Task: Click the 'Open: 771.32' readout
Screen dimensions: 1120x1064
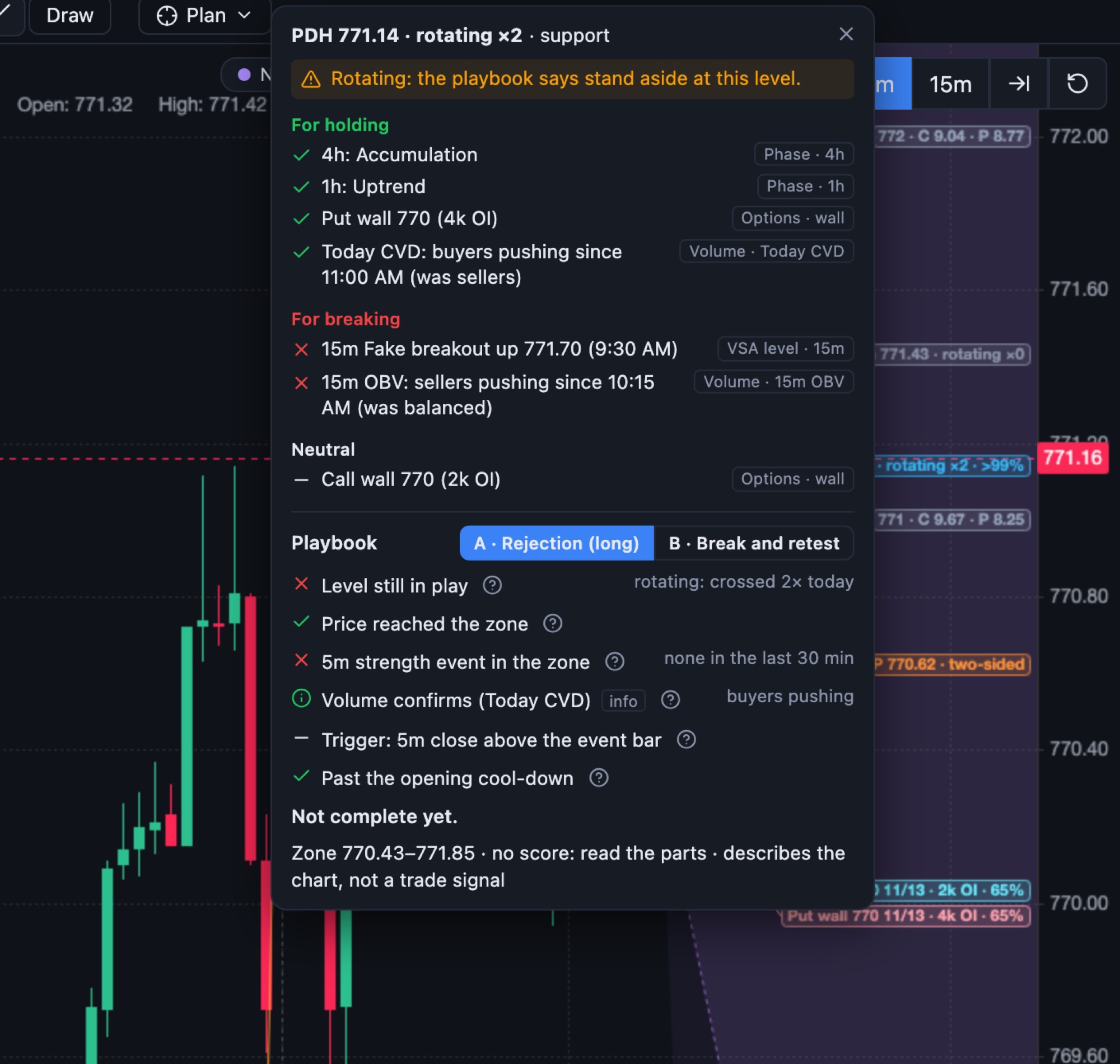Action: [75, 104]
